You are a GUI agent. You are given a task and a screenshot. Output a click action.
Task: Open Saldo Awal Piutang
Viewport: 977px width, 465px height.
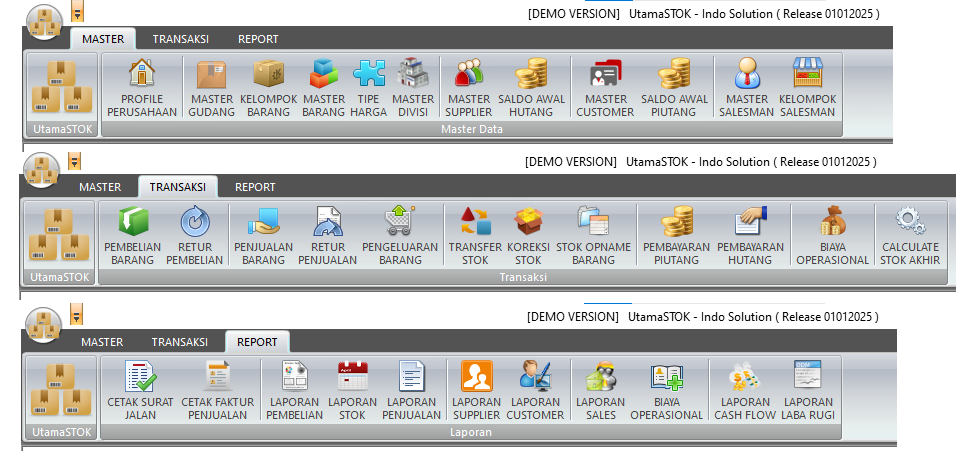(x=674, y=88)
